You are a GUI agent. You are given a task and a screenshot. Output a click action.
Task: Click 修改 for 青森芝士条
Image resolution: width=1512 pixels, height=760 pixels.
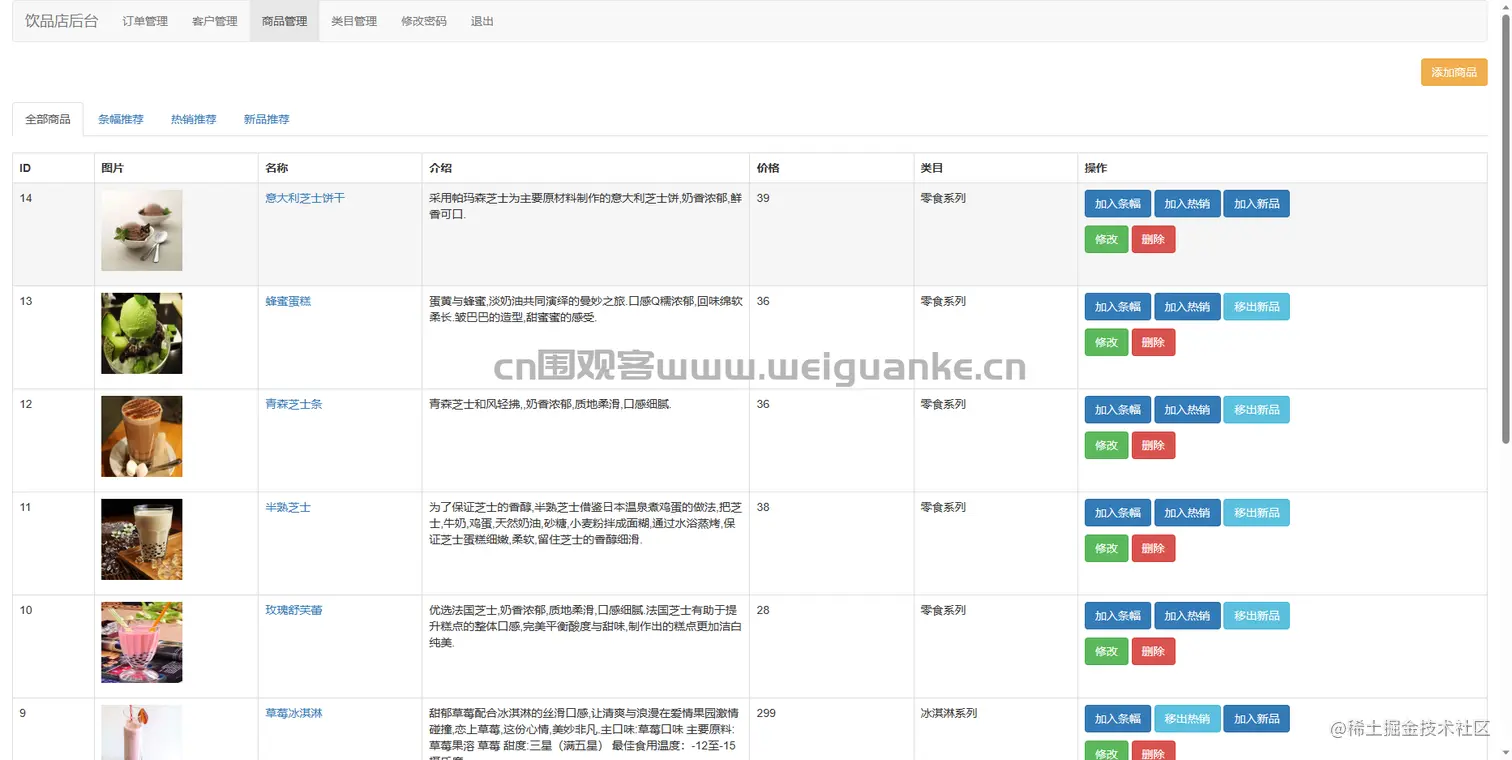click(x=1106, y=445)
